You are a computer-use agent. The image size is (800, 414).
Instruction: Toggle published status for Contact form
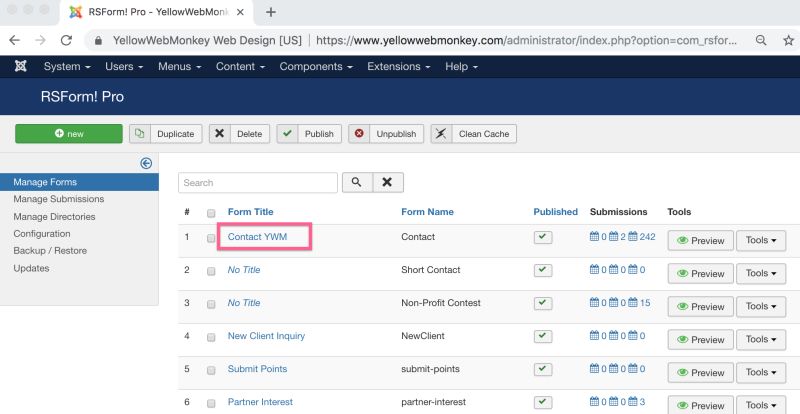[543, 237]
